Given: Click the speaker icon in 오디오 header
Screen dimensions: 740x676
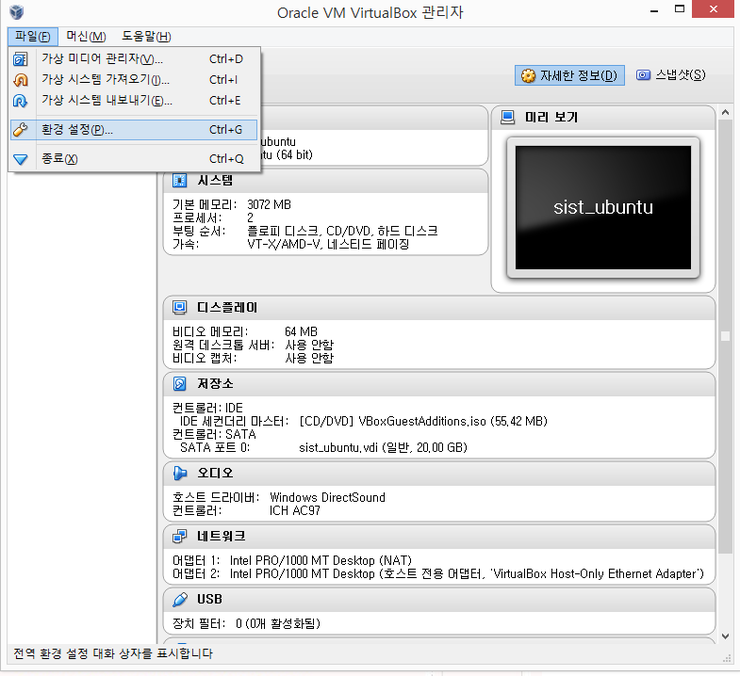Looking at the screenshot, I should point(180,473).
